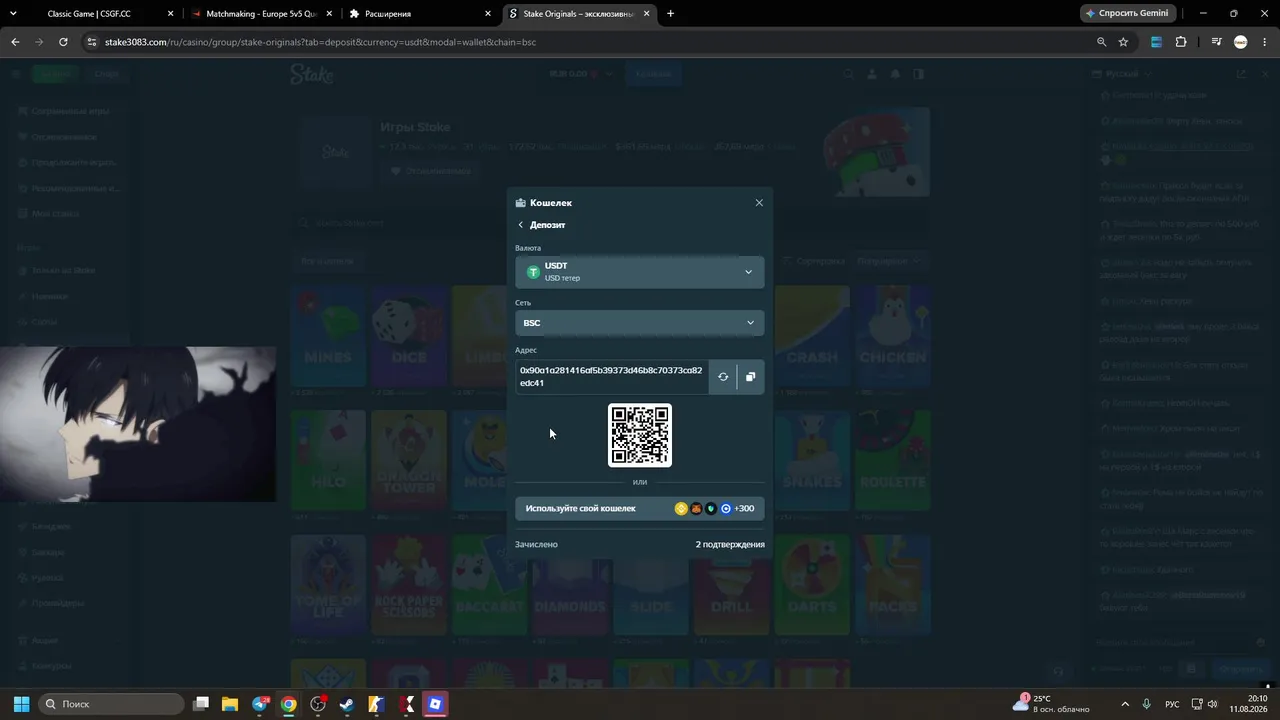Viewport: 1280px width, 720px height.
Task: Go back using the Депозит arrow
Action: point(520,225)
